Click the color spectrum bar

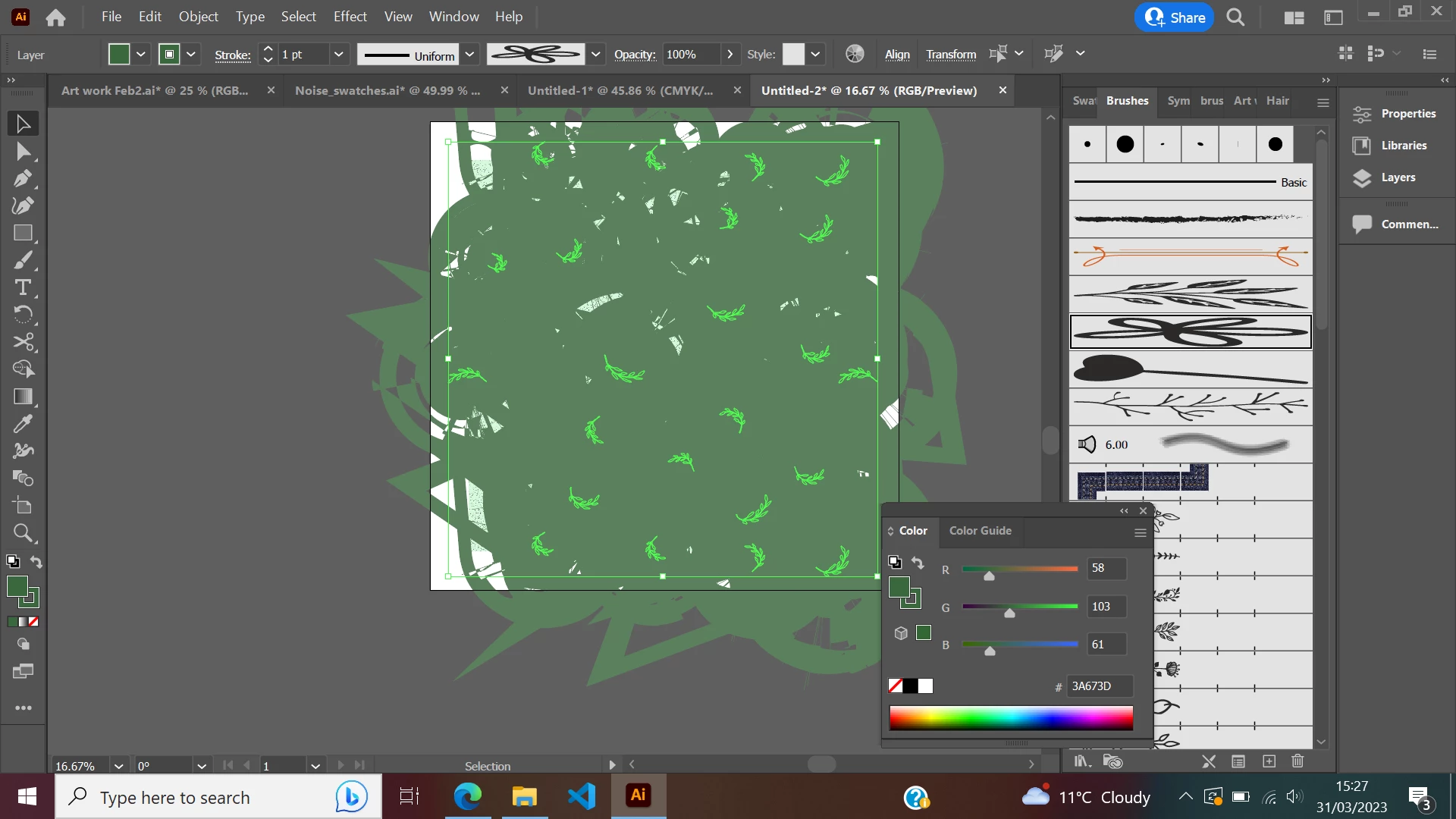pos(1011,717)
